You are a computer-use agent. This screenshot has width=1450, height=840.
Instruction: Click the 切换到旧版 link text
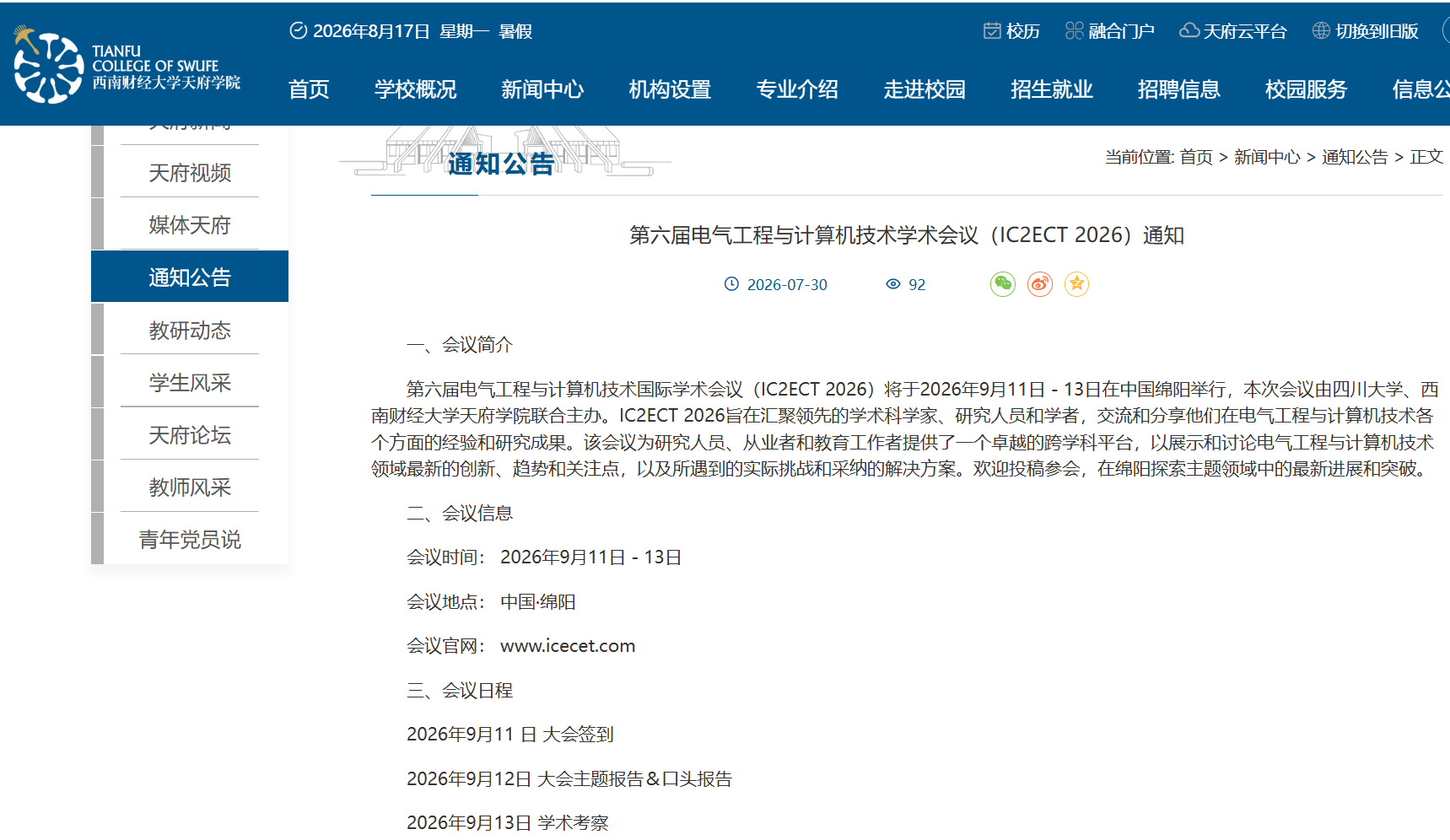(x=1377, y=31)
